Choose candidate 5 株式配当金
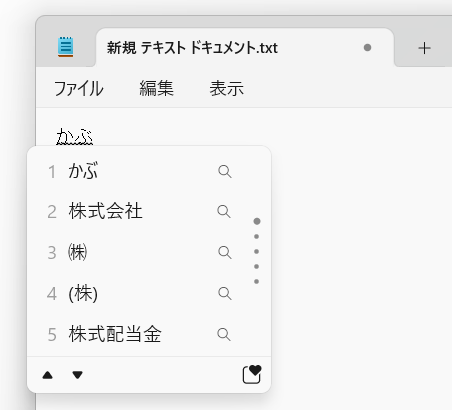Screen dimensions: 452x410 point(140,334)
